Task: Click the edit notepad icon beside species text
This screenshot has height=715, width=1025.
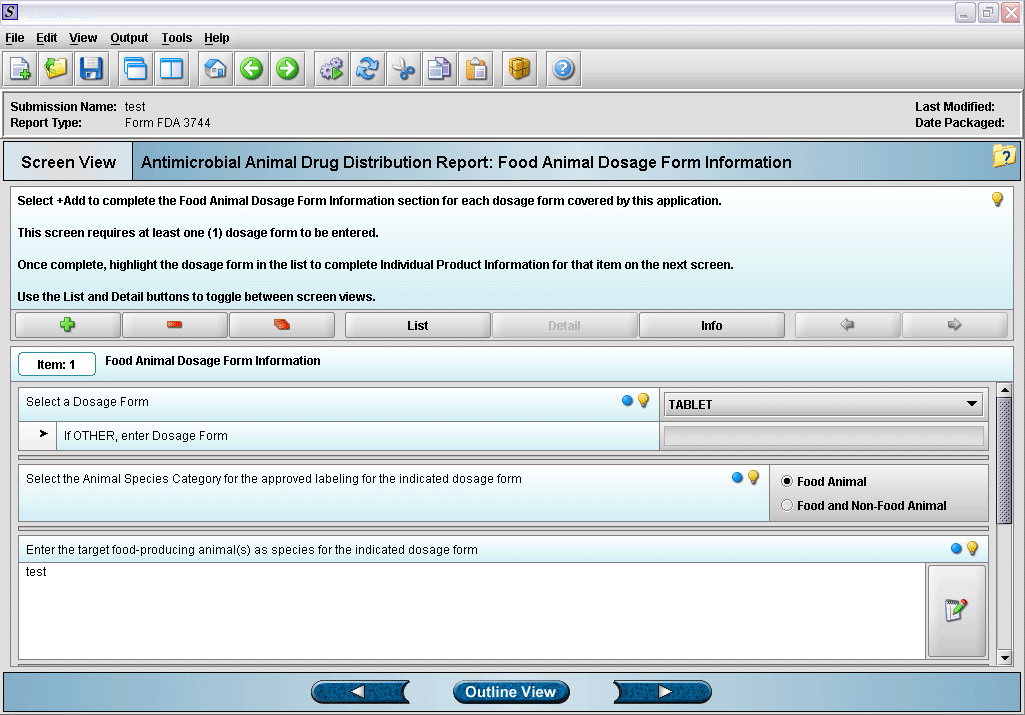Action: [x=956, y=611]
